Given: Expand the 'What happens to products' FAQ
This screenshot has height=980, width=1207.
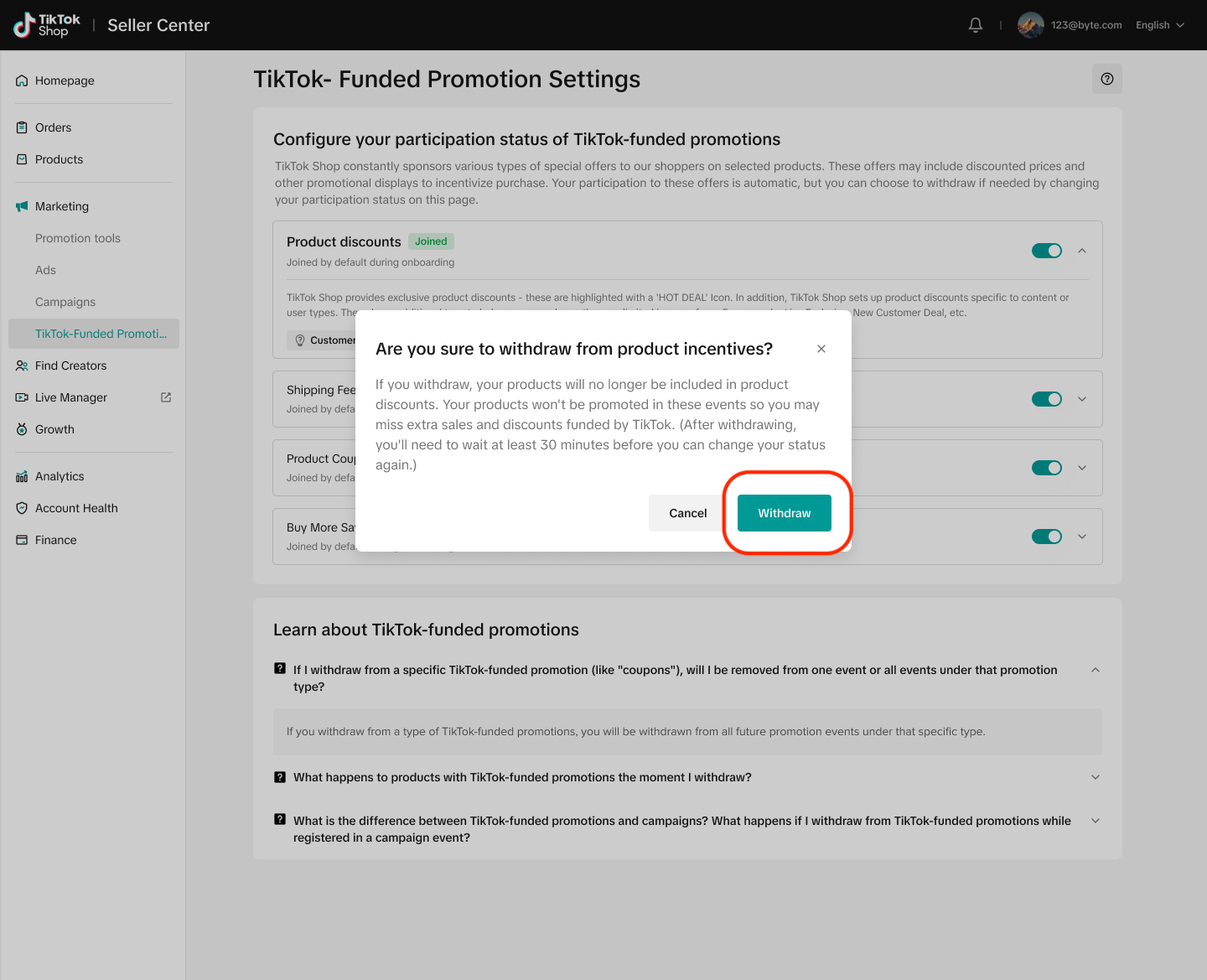Looking at the screenshot, I should tap(1095, 777).
